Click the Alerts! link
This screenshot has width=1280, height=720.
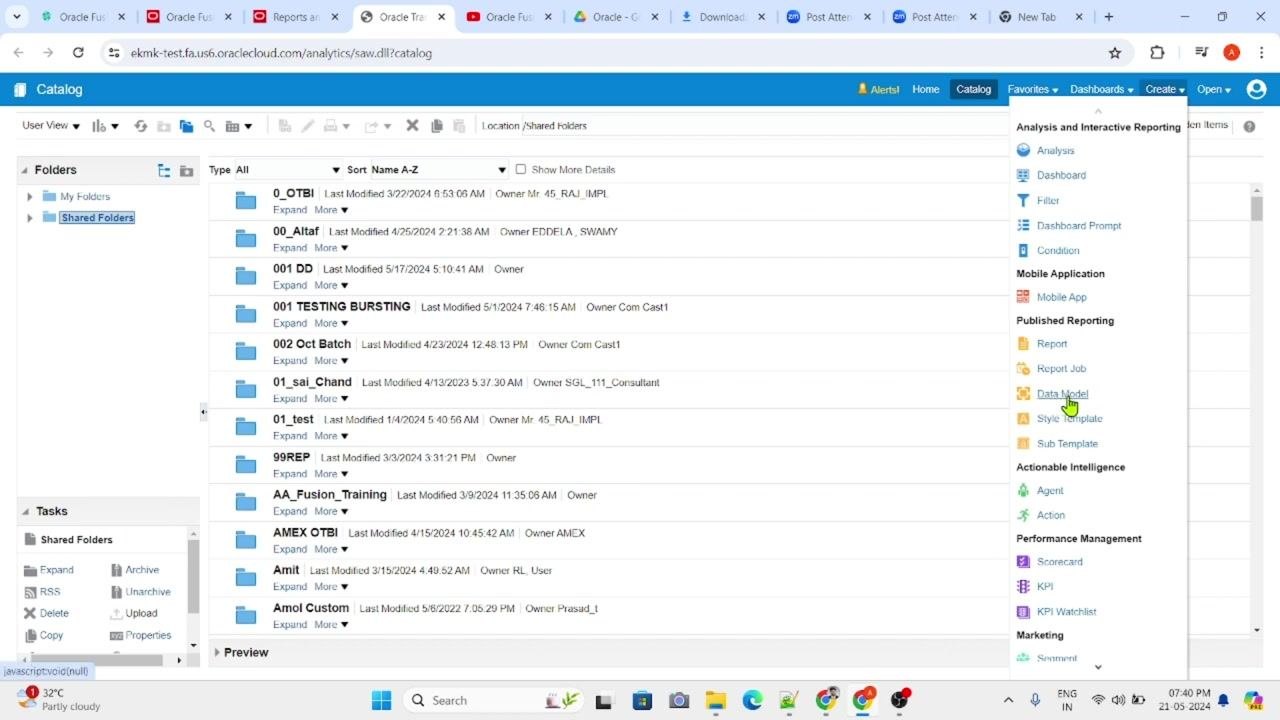tap(879, 89)
